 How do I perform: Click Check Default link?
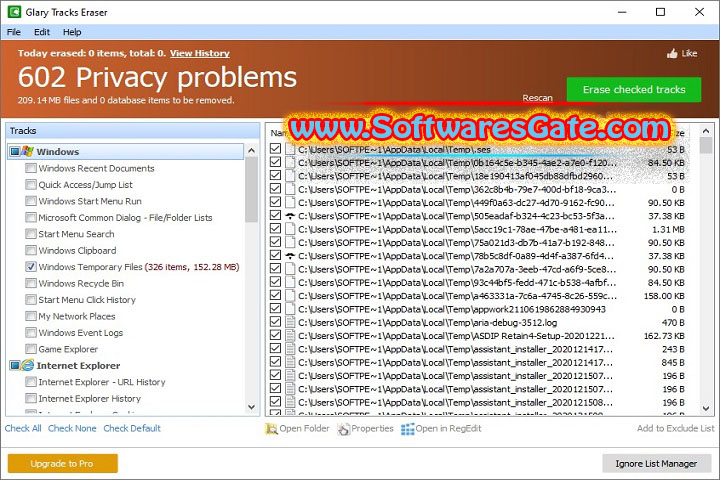coord(132,429)
